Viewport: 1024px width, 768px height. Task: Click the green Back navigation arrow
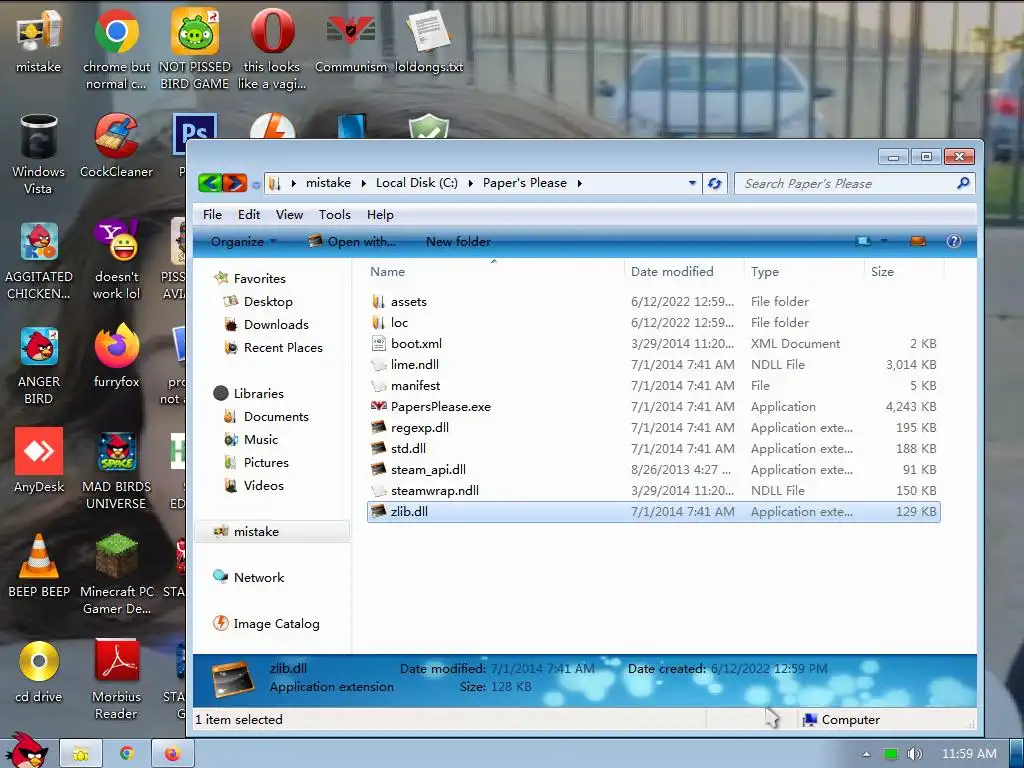pyautogui.click(x=210, y=183)
